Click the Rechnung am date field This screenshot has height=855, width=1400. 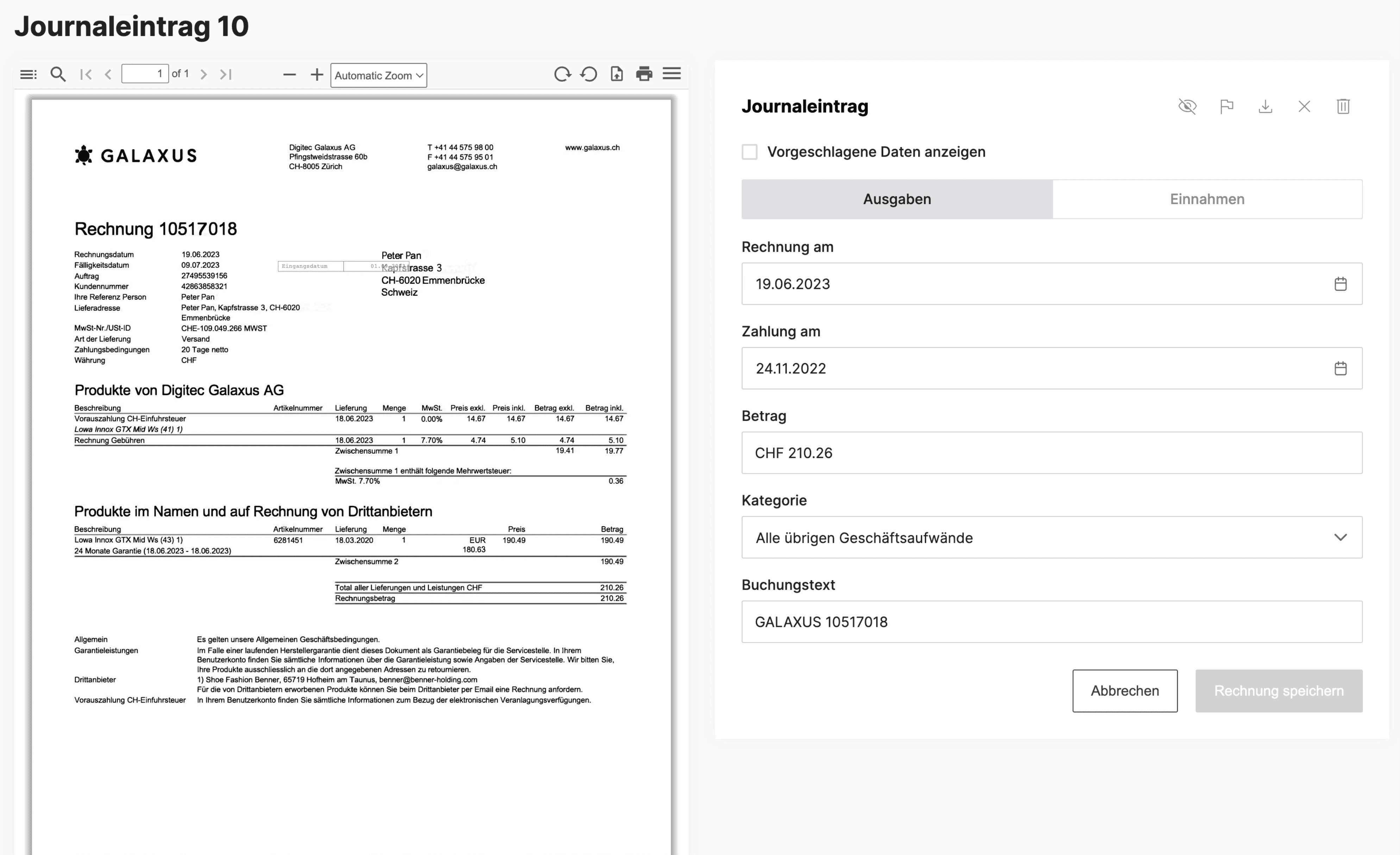[1052, 283]
